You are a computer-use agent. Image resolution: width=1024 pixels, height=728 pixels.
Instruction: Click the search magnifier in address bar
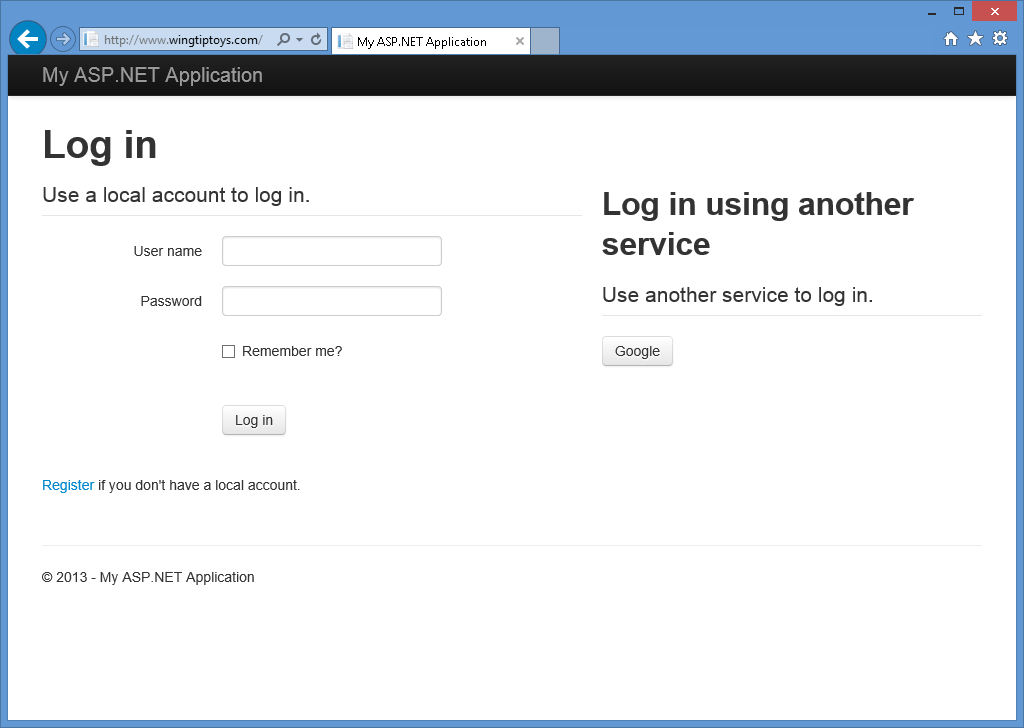pyautogui.click(x=283, y=39)
